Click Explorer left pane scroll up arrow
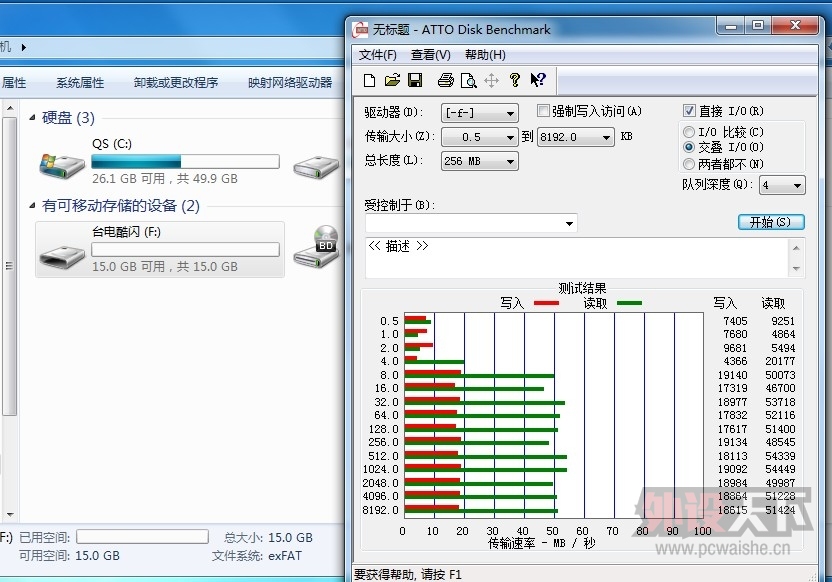 coord(10,108)
